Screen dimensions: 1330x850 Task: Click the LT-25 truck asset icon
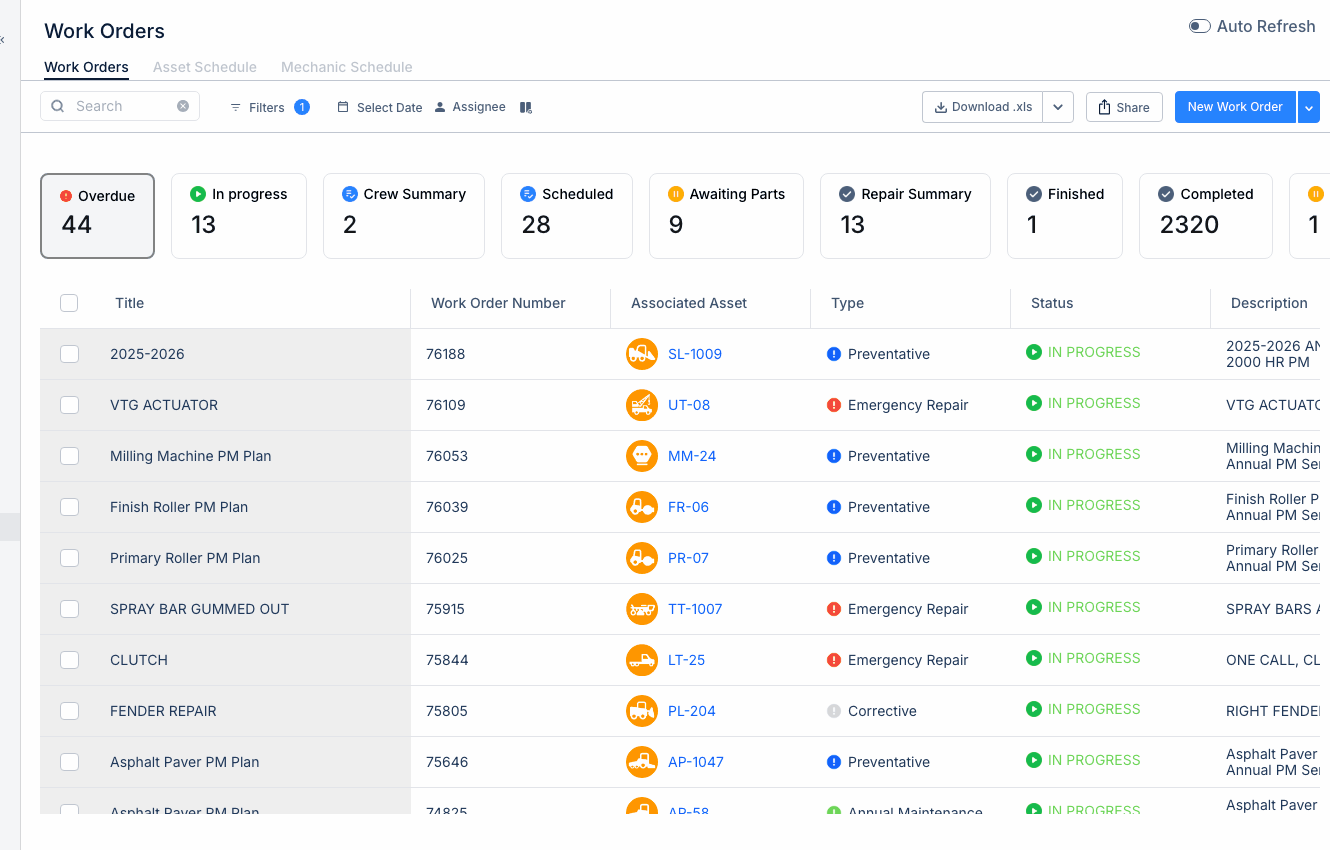(x=642, y=660)
